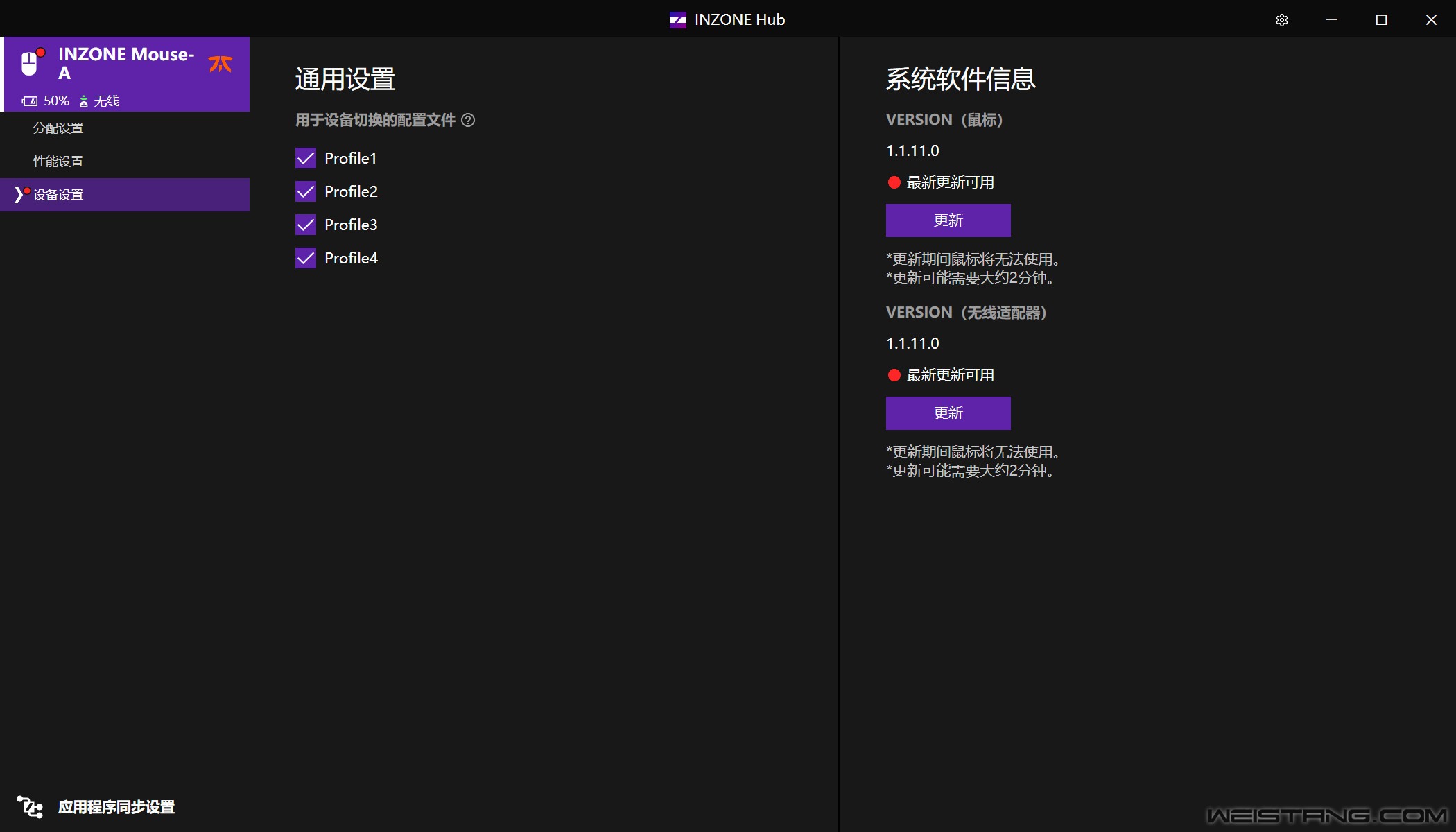Click the VERSION（无线适配器）label
The image size is (1456, 832).
pyautogui.click(x=967, y=312)
